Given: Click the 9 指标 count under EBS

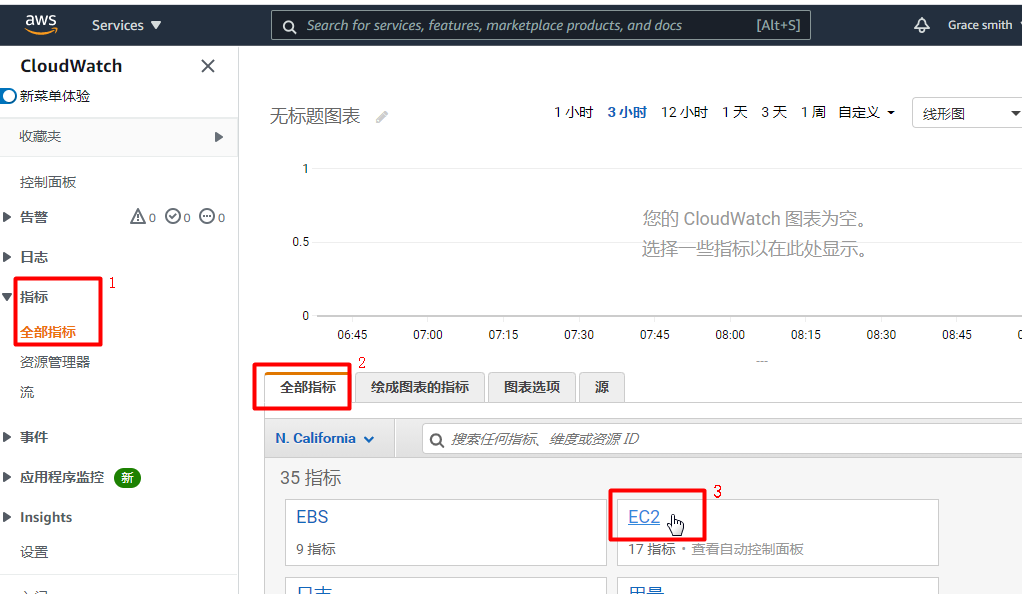Looking at the screenshot, I should (315, 549).
